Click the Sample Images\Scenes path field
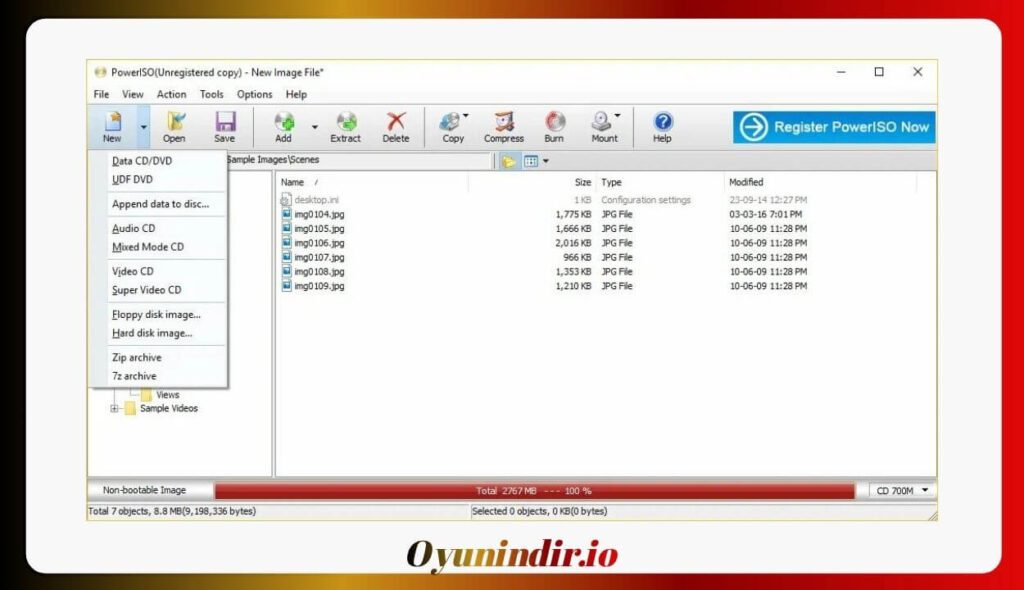The image size is (1024, 590). [x=359, y=160]
